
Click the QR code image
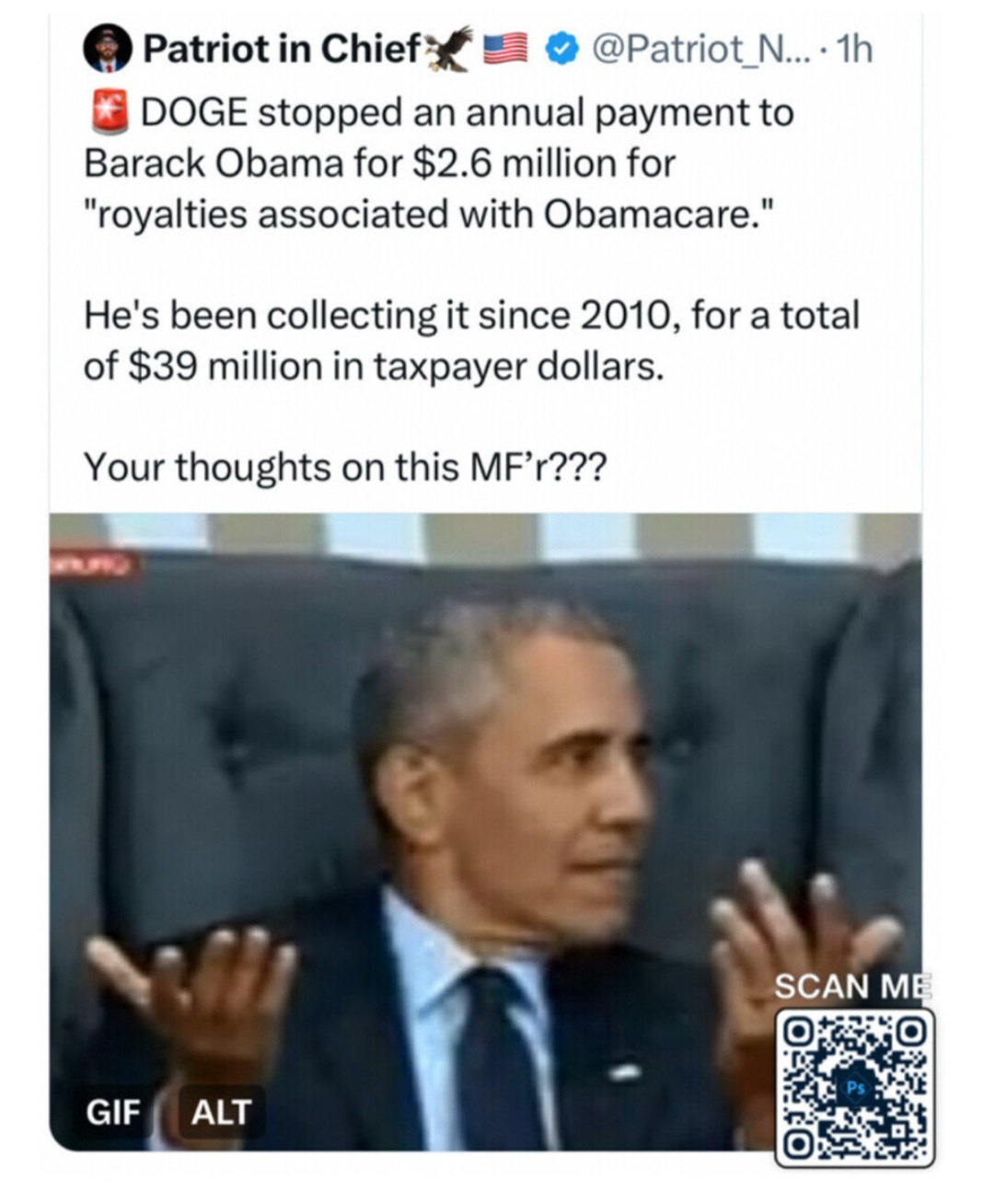tap(855, 1087)
